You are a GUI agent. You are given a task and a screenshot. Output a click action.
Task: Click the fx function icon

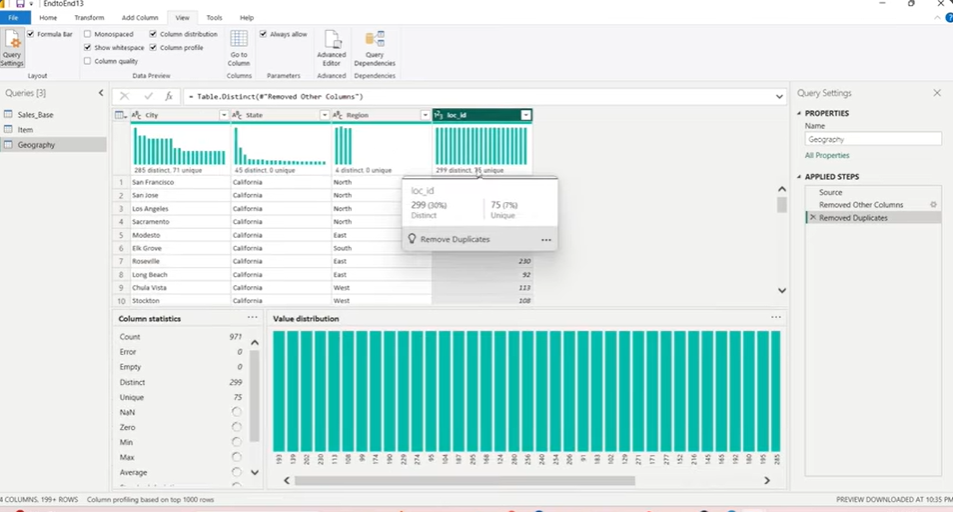[169, 96]
